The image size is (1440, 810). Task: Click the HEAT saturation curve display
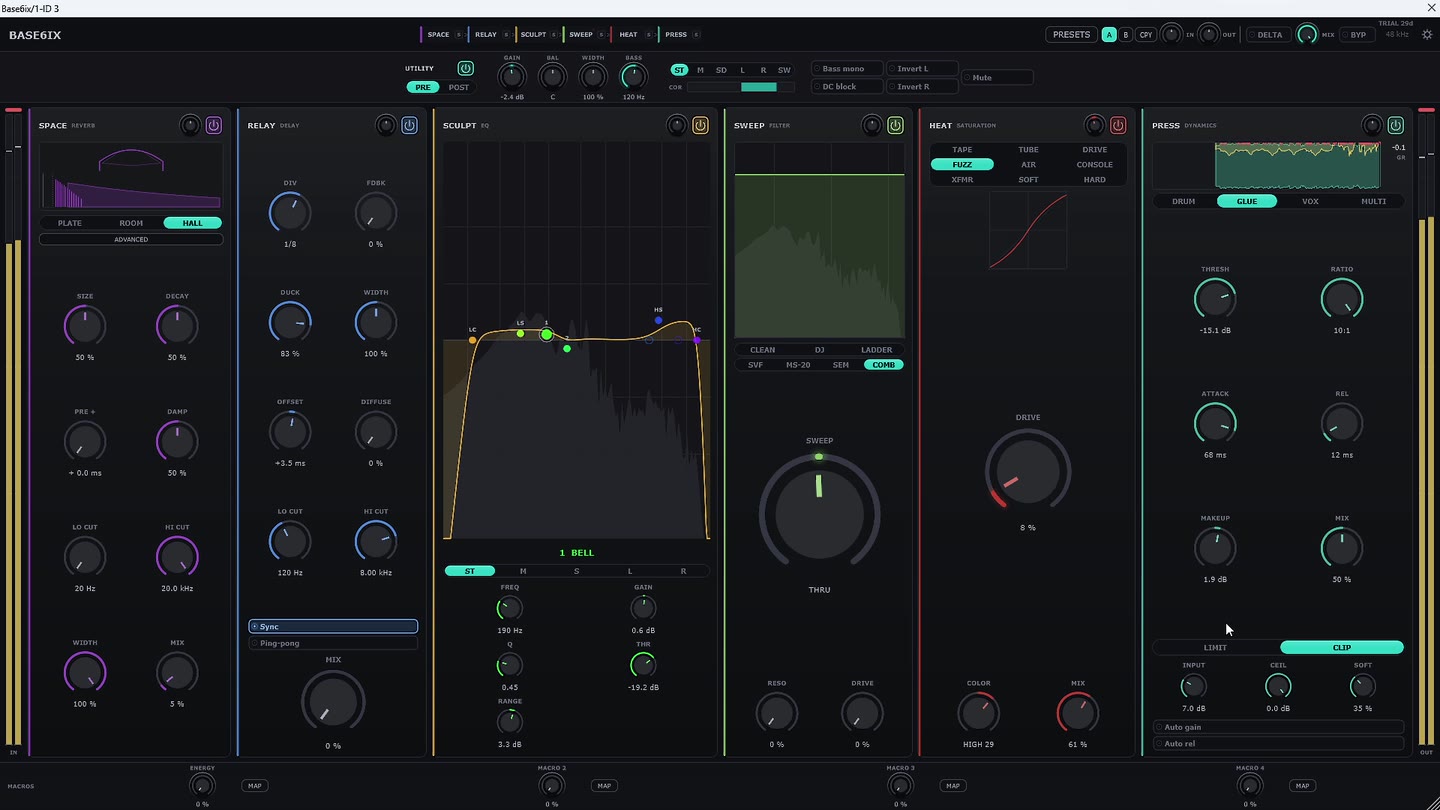click(x=1028, y=231)
